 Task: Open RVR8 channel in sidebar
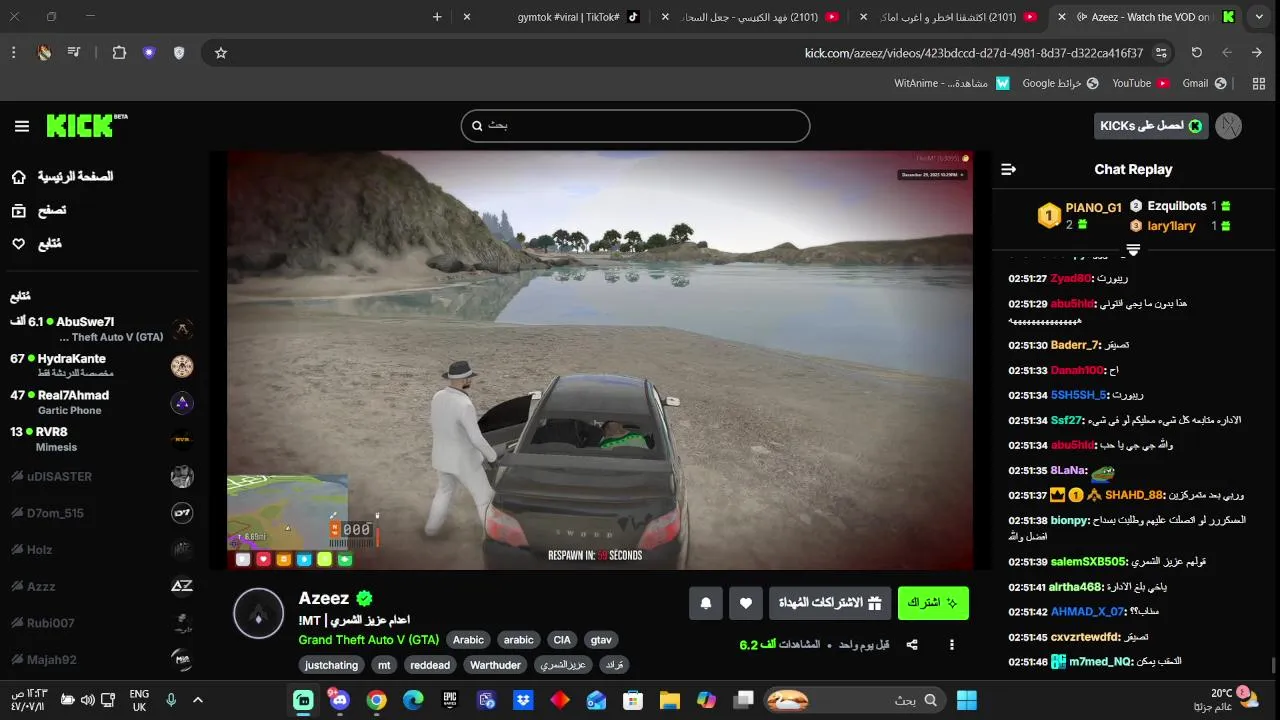tap(100, 439)
